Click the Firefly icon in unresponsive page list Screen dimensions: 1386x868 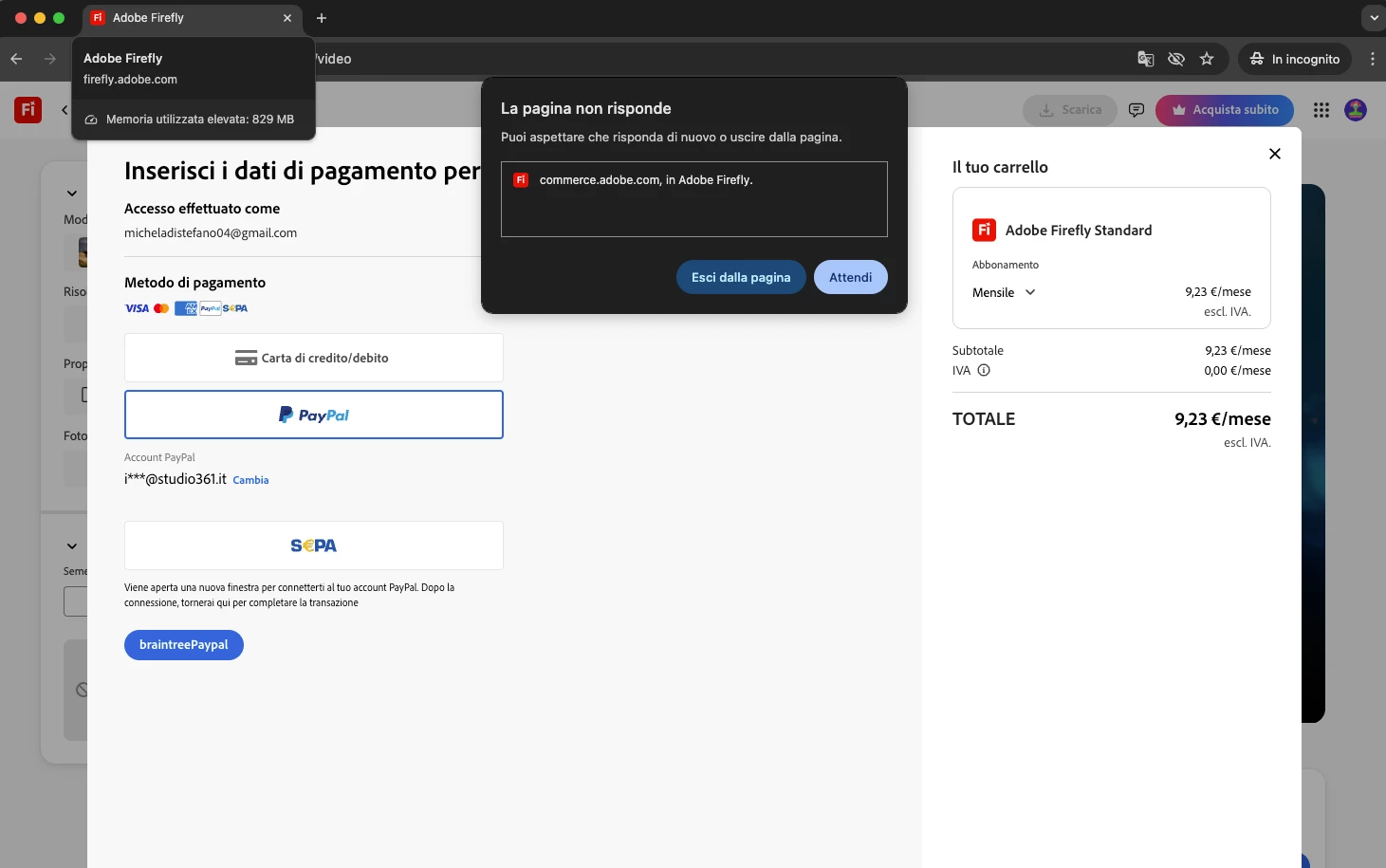(x=521, y=180)
